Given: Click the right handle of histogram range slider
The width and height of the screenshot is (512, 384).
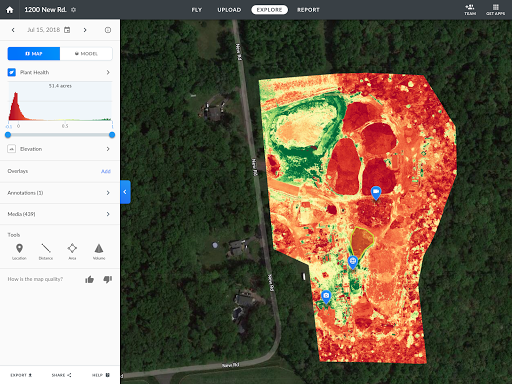Looking at the screenshot, I should 112,135.
